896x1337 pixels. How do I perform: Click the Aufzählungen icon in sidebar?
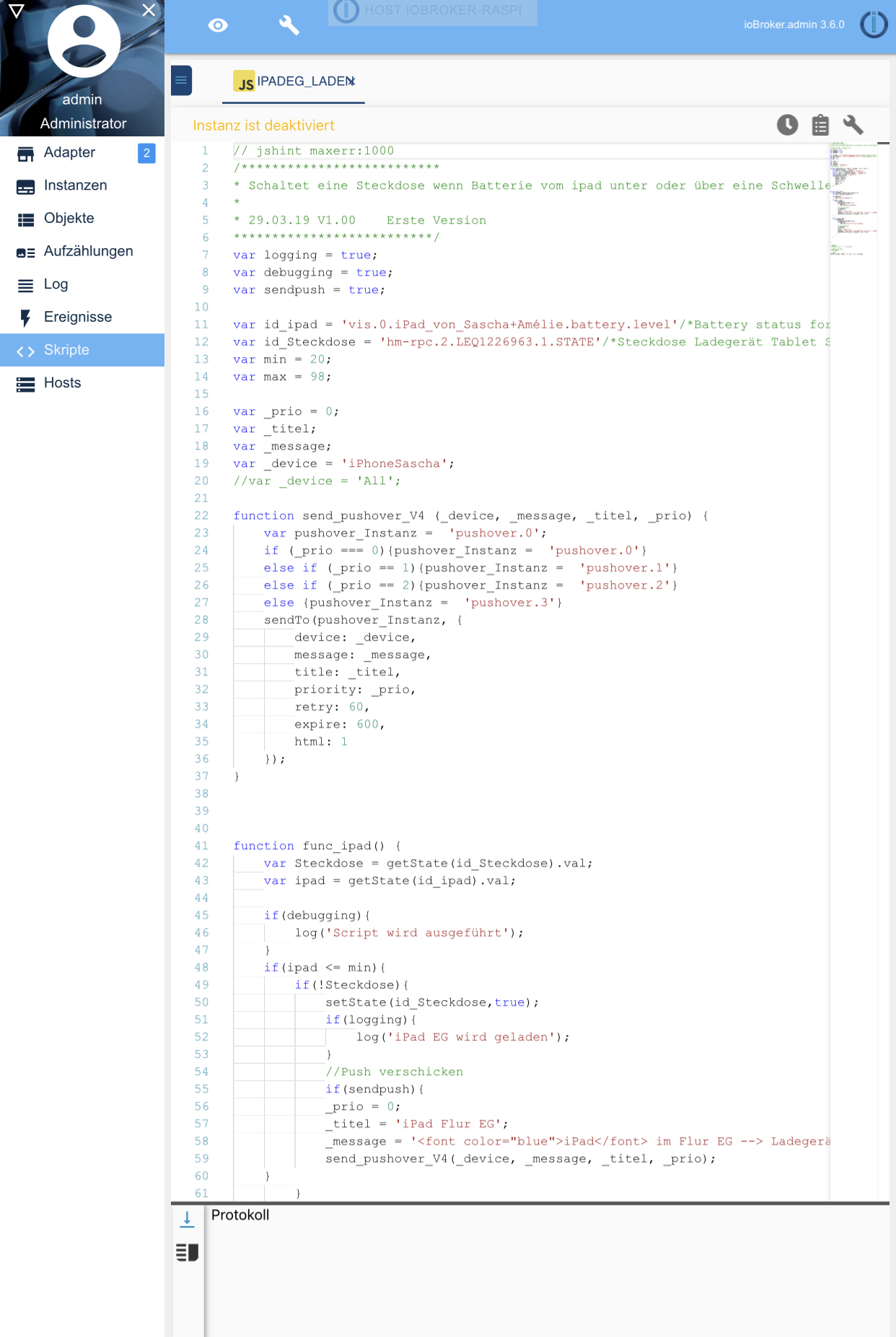25,253
